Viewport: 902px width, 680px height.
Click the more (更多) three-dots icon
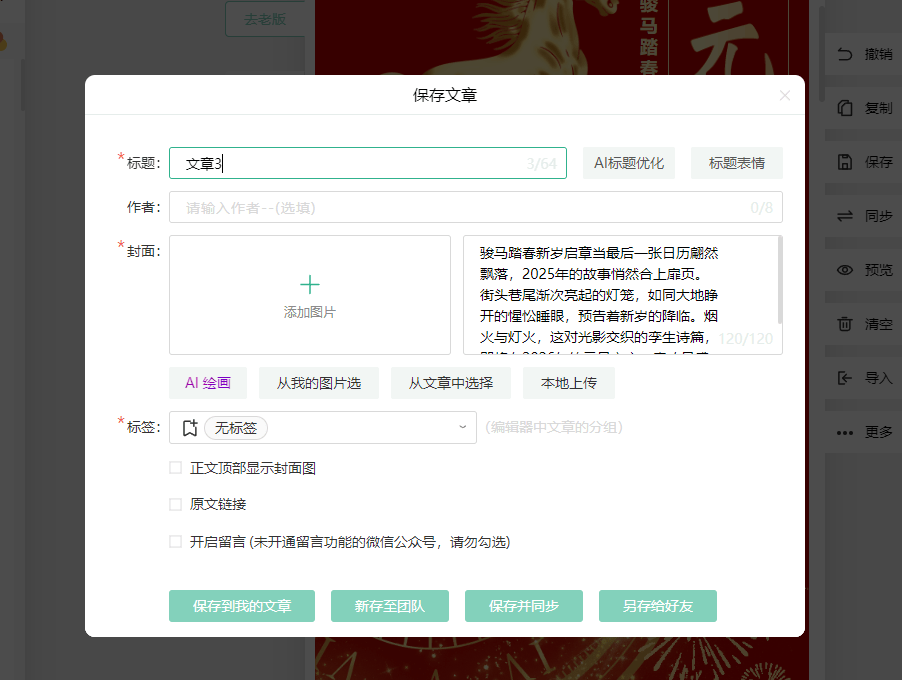[x=845, y=433]
